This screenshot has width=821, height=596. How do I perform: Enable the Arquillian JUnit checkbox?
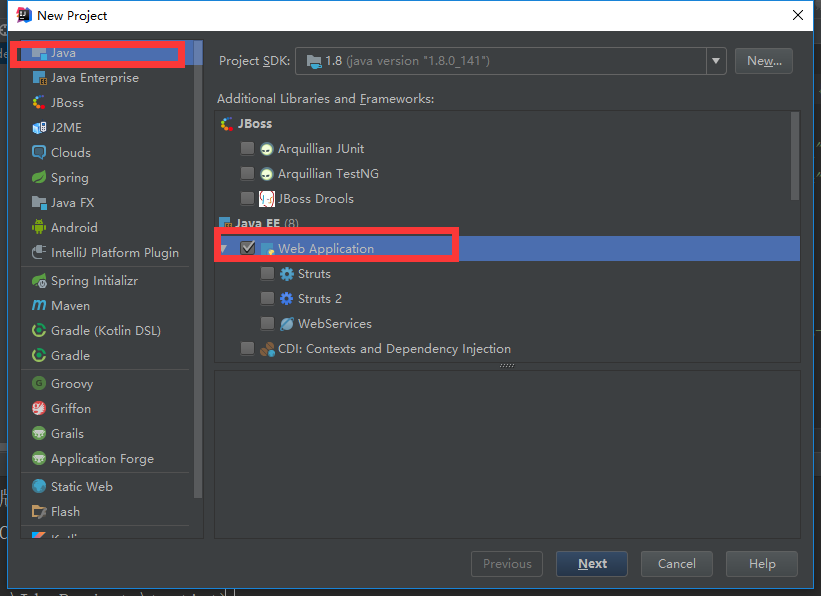(x=247, y=149)
